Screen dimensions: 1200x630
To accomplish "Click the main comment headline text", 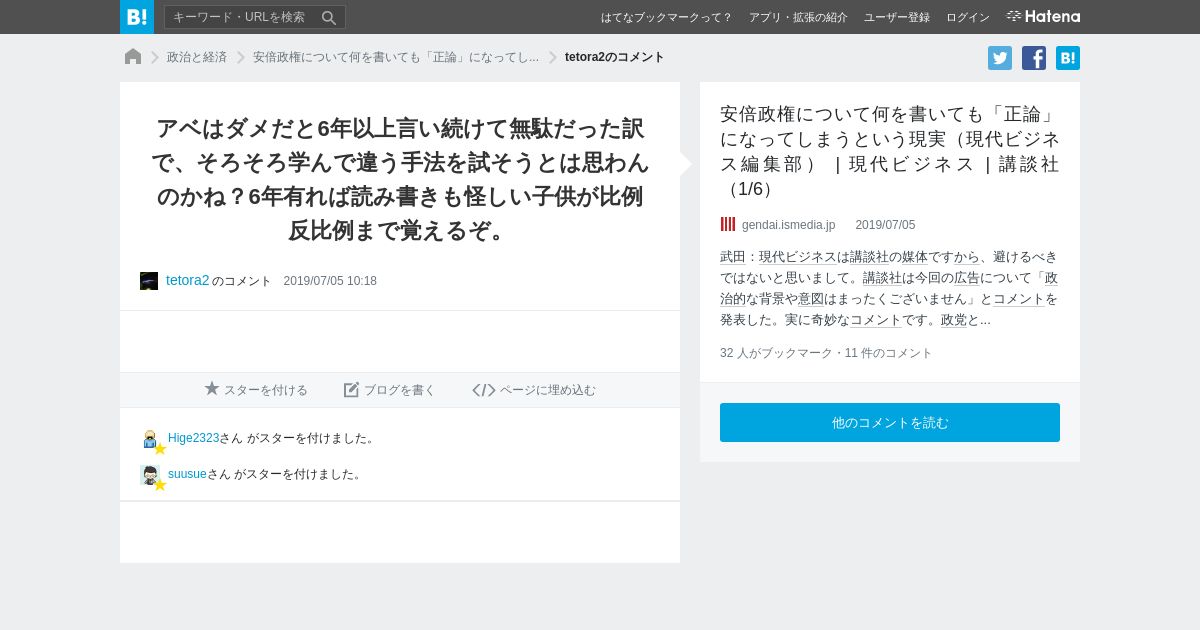I will (400, 179).
